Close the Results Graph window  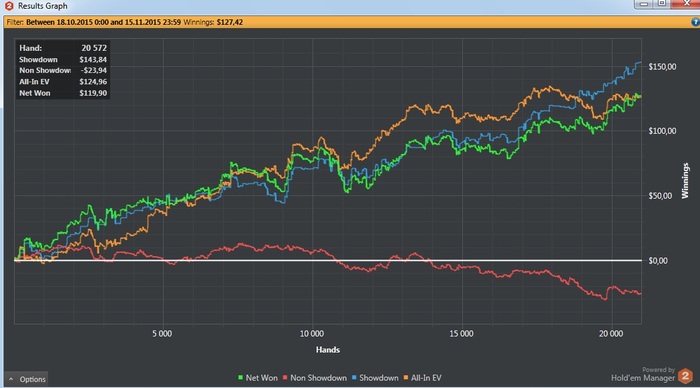coord(686,4)
